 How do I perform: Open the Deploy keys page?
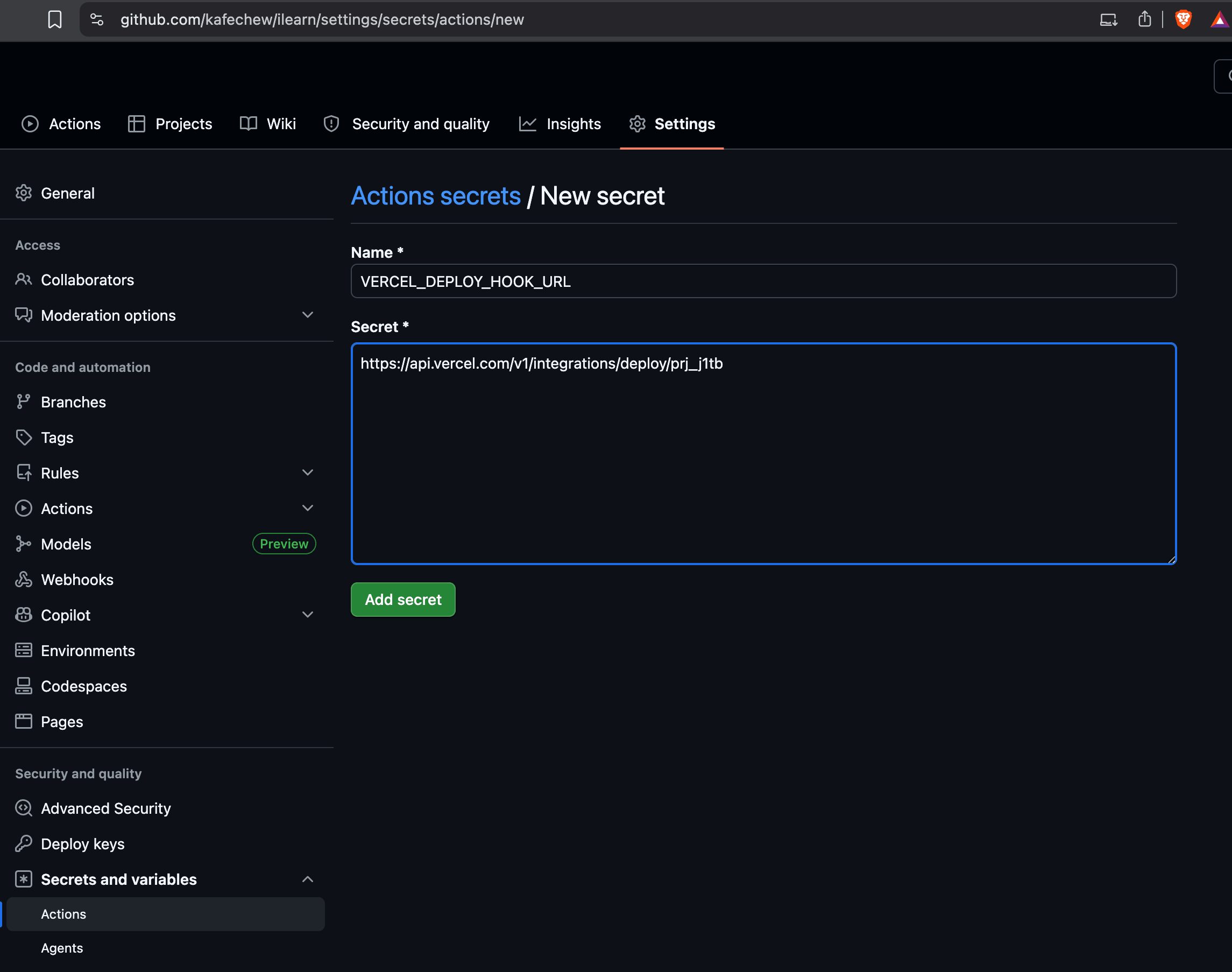tap(82, 843)
